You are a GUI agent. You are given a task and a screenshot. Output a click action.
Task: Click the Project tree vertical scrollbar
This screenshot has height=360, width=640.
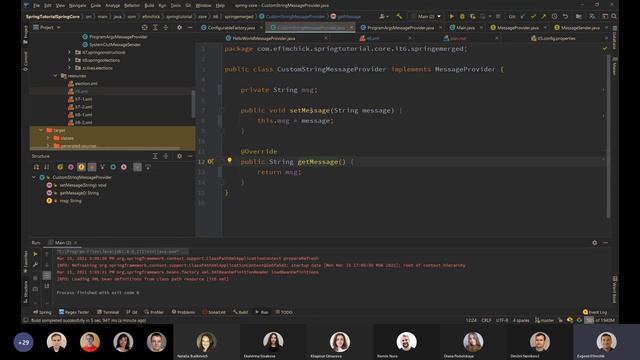coord(193,104)
